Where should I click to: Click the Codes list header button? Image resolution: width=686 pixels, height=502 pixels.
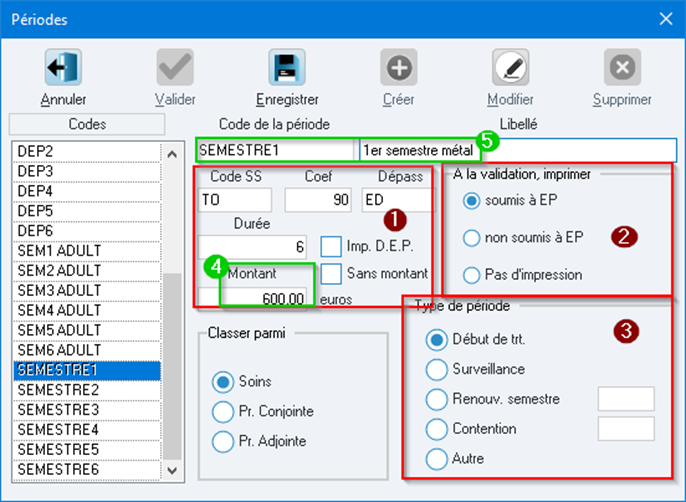tap(87, 124)
